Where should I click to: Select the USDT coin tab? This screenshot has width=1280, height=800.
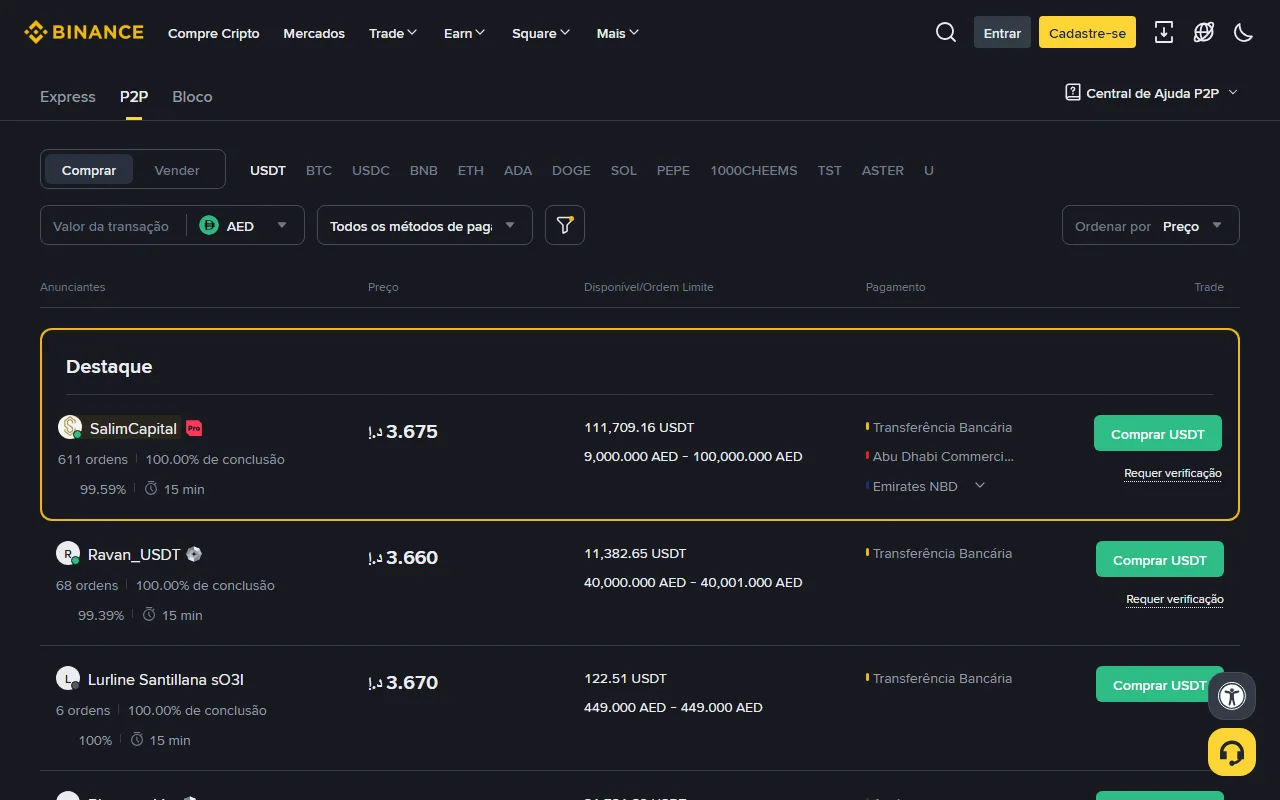click(x=268, y=170)
